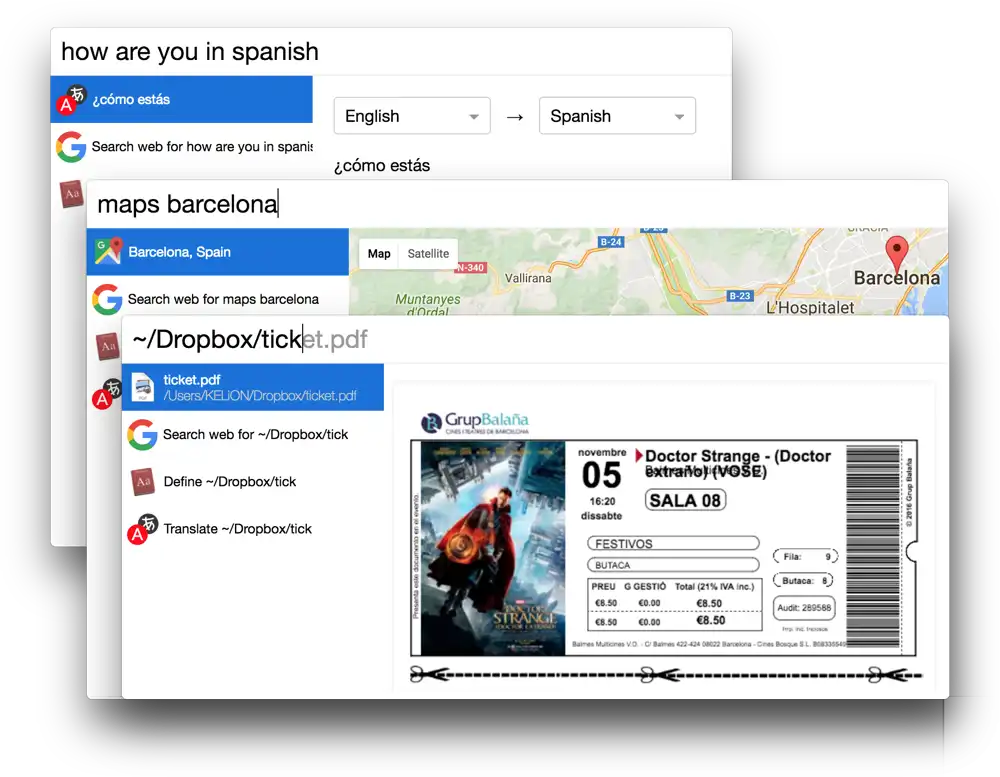Click the Google icon in the translation window
The height and width of the screenshot is (777, 1000).
pyautogui.click(x=71, y=147)
